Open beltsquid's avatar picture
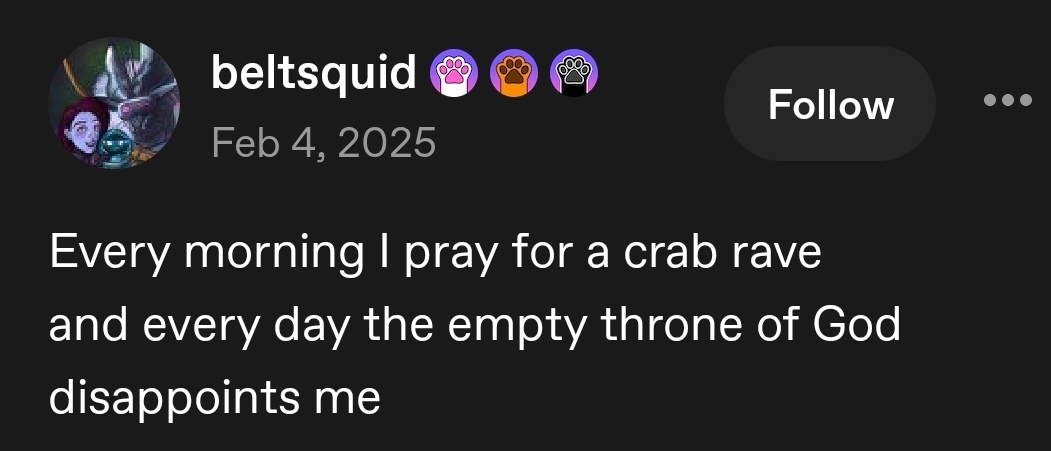1051x451 pixels. point(114,104)
